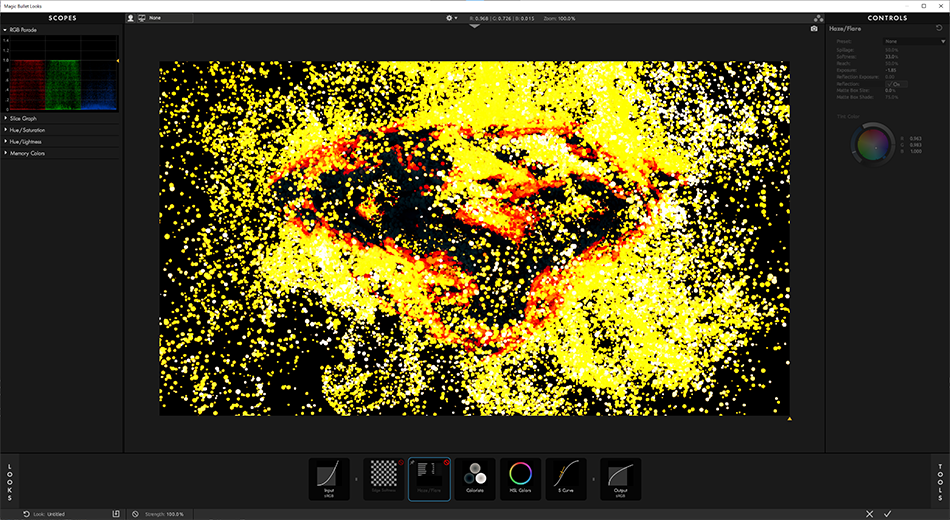Toggle the Haze/Flare red disable badge
950x520 pixels.
447,462
